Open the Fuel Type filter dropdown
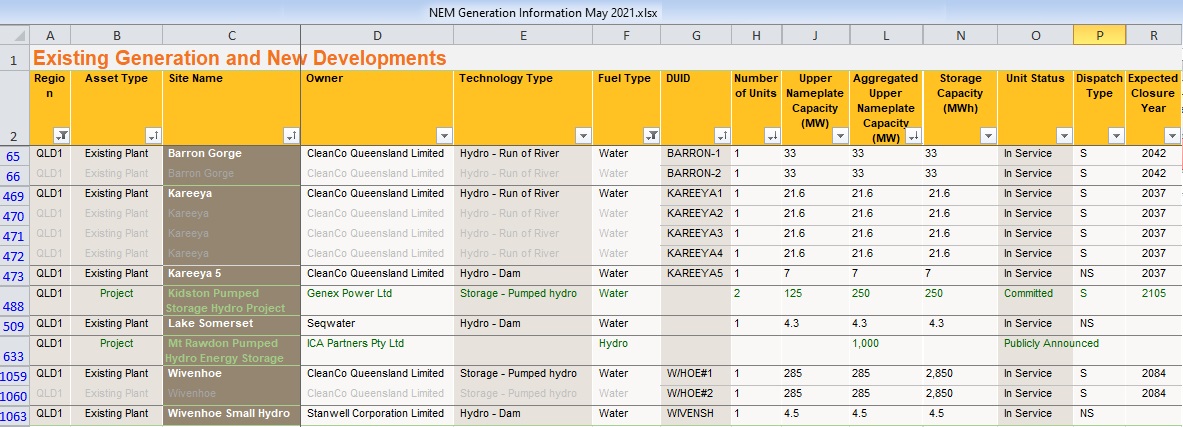 click(651, 136)
